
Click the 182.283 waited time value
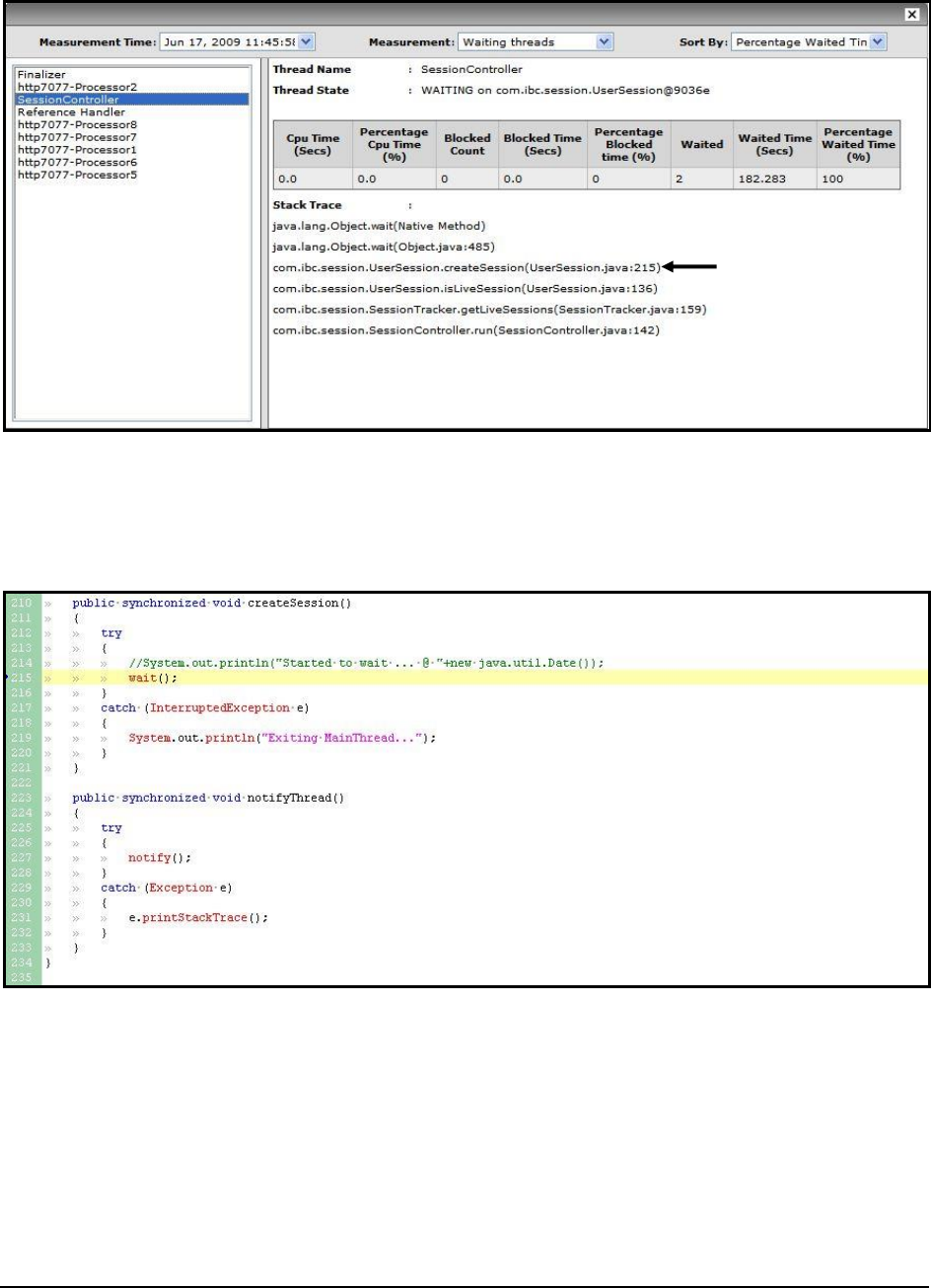click(758, 180)
